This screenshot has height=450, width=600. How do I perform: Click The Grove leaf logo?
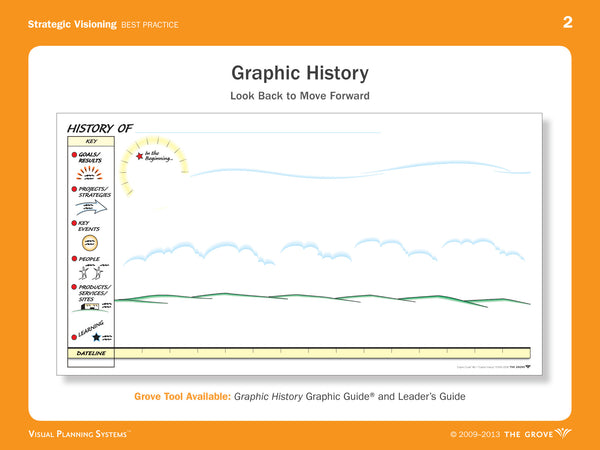[564, 433]
